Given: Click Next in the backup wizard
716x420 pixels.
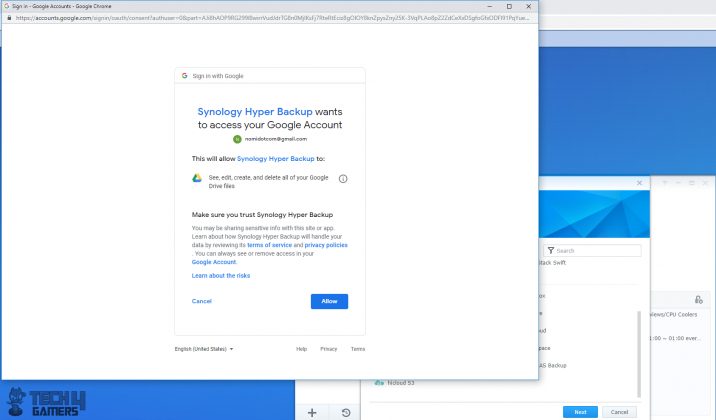Looking at the screenshot, I should coord(580,412).
